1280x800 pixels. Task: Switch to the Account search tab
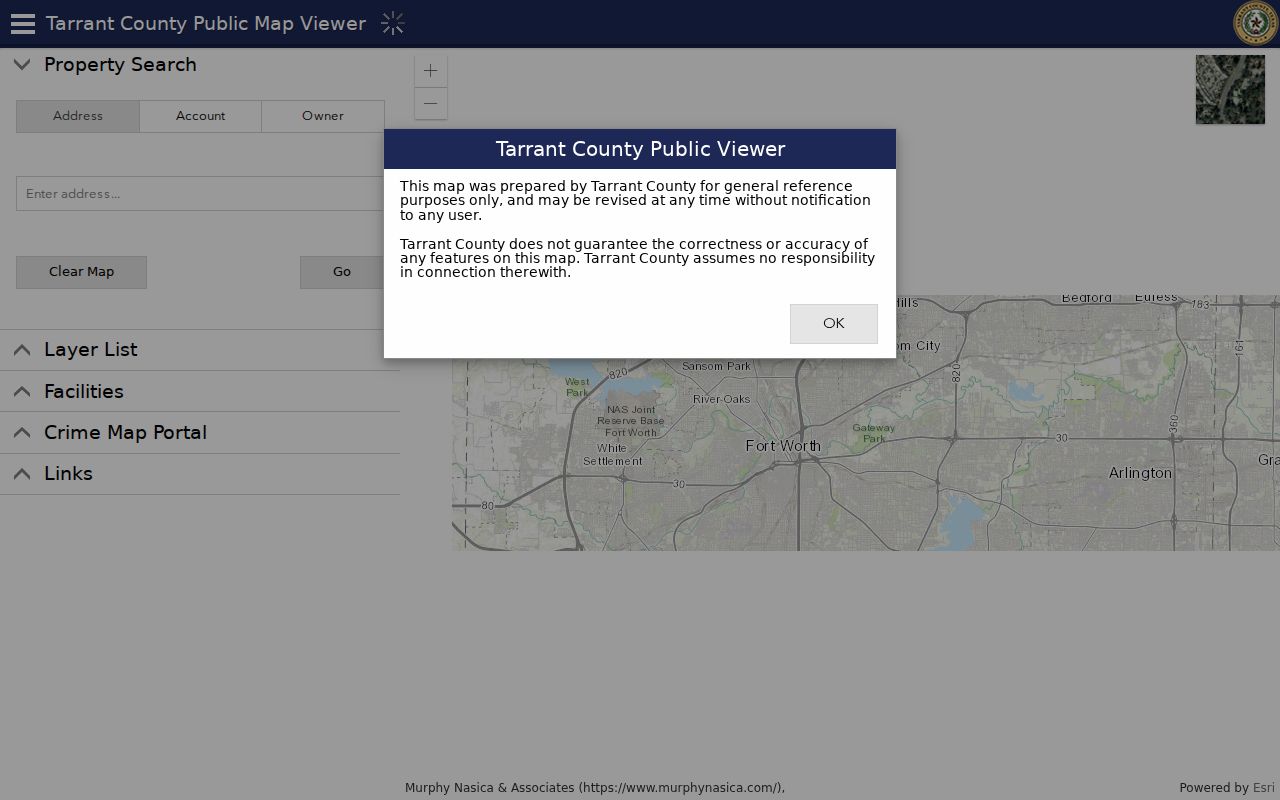click(x=200, y=116)
